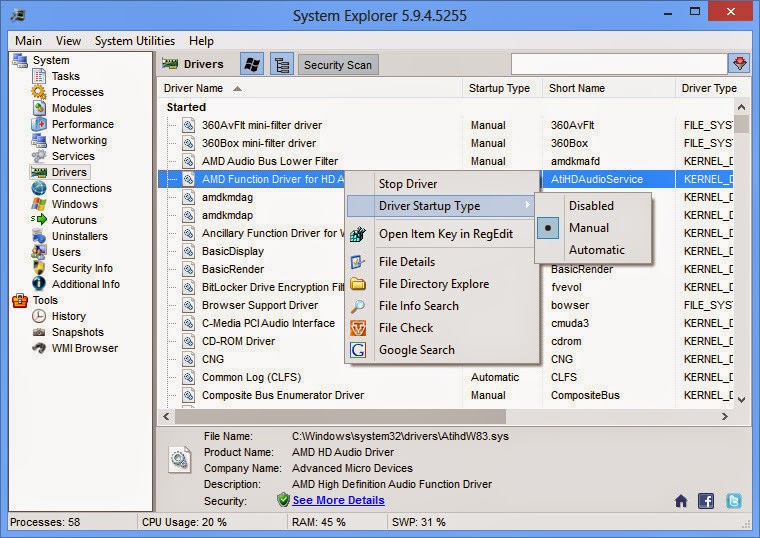Open the Processes view
Viewport: 760px width, 538px height.
pos(78,92)
